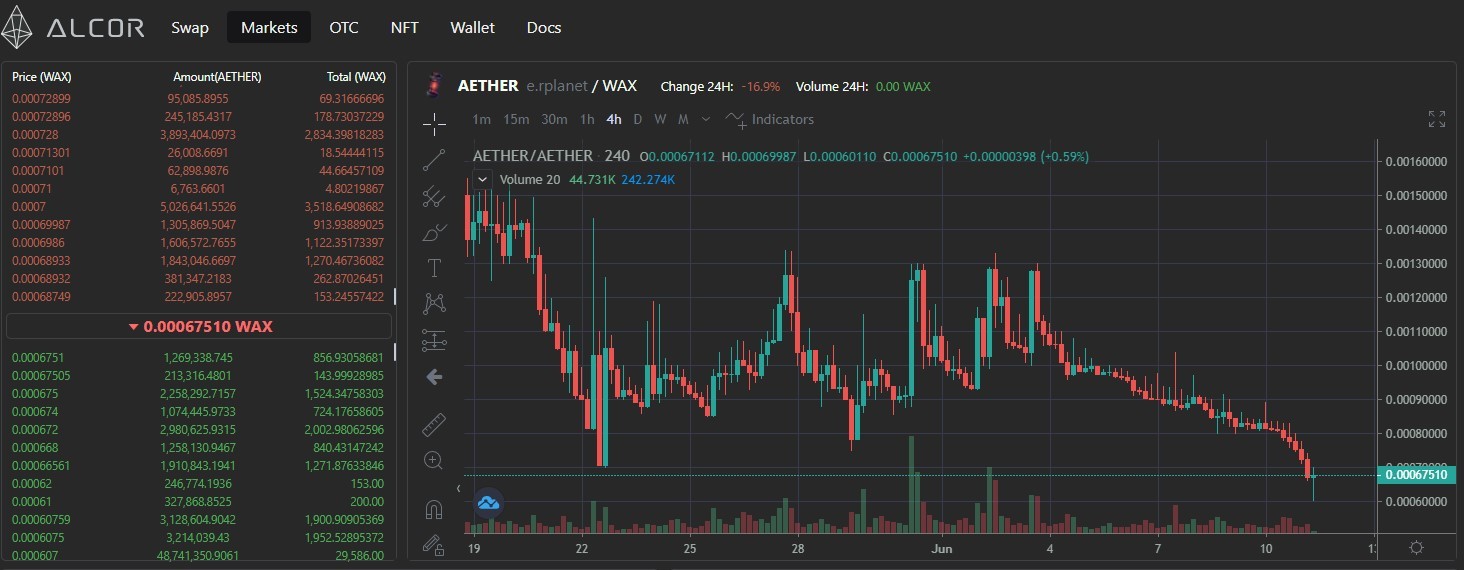Select the text annotation tool
Viewport: 1464px width, 570px height.
[434, 267]
